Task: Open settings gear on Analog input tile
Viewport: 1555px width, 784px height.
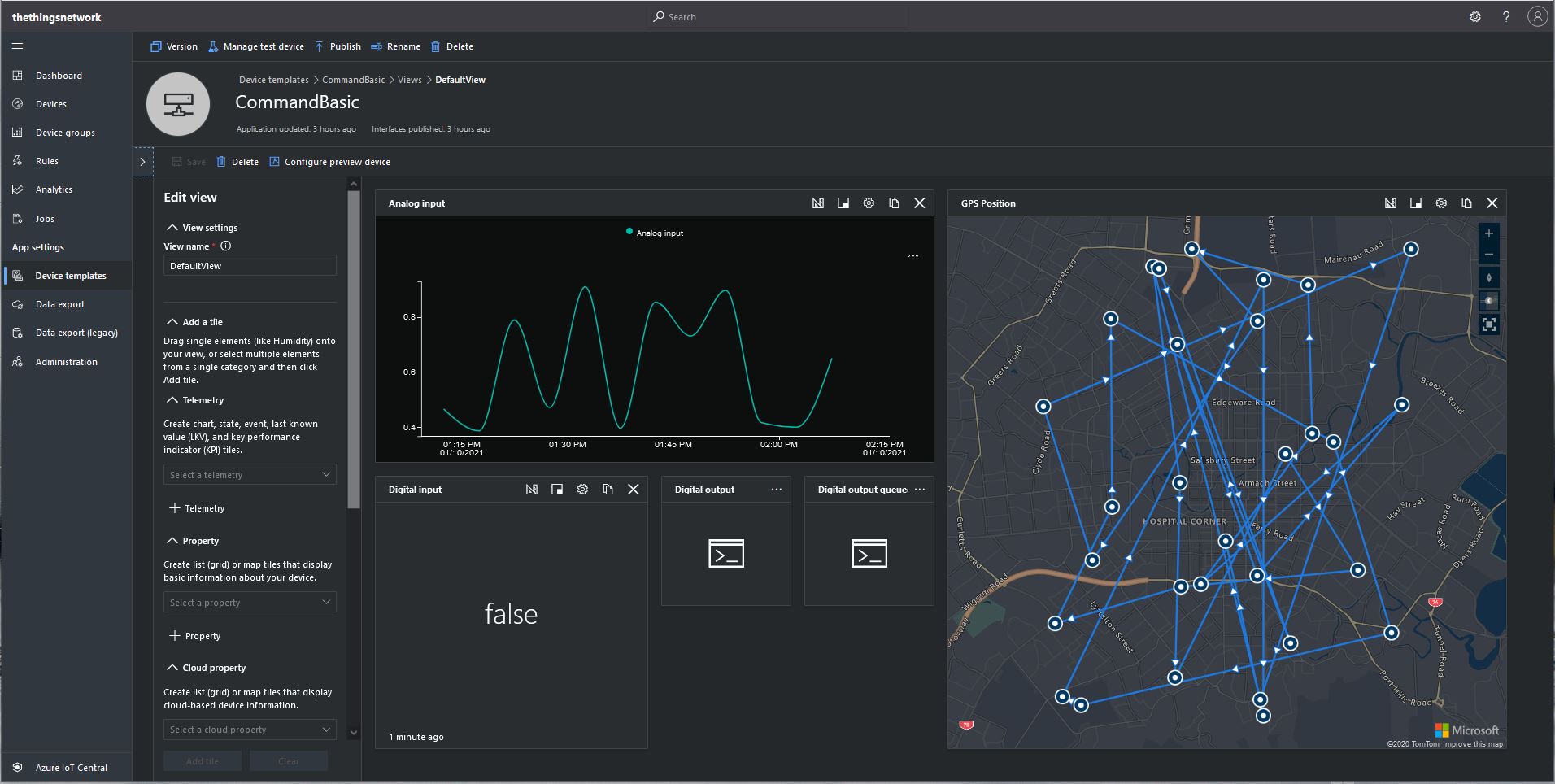Action: tap(869, 203)
